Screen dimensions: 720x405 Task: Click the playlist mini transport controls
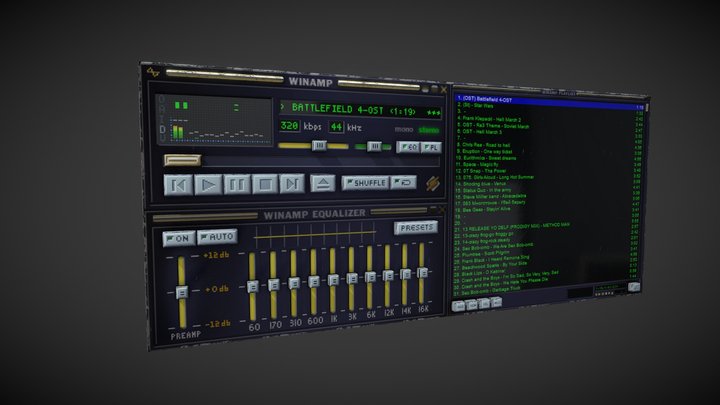(x=604, y=293)
